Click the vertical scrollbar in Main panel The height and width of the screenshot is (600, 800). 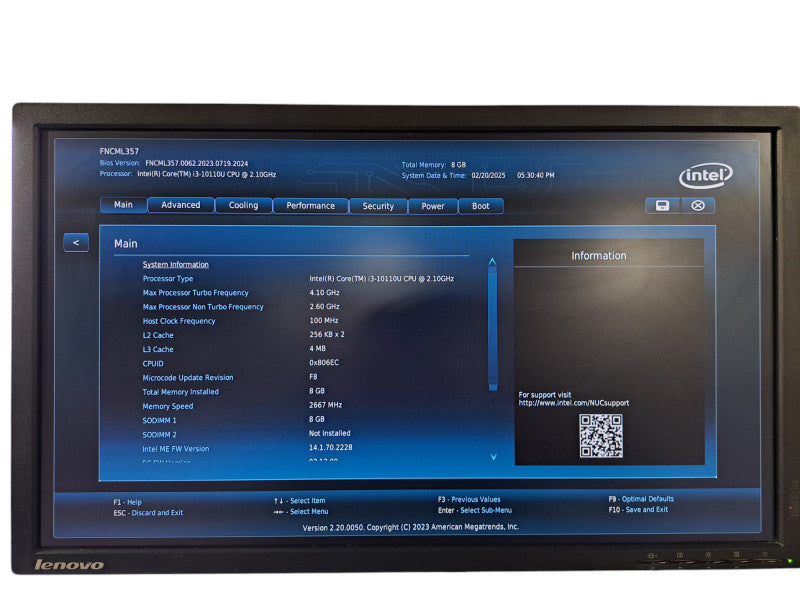click(x=493, y=328)
